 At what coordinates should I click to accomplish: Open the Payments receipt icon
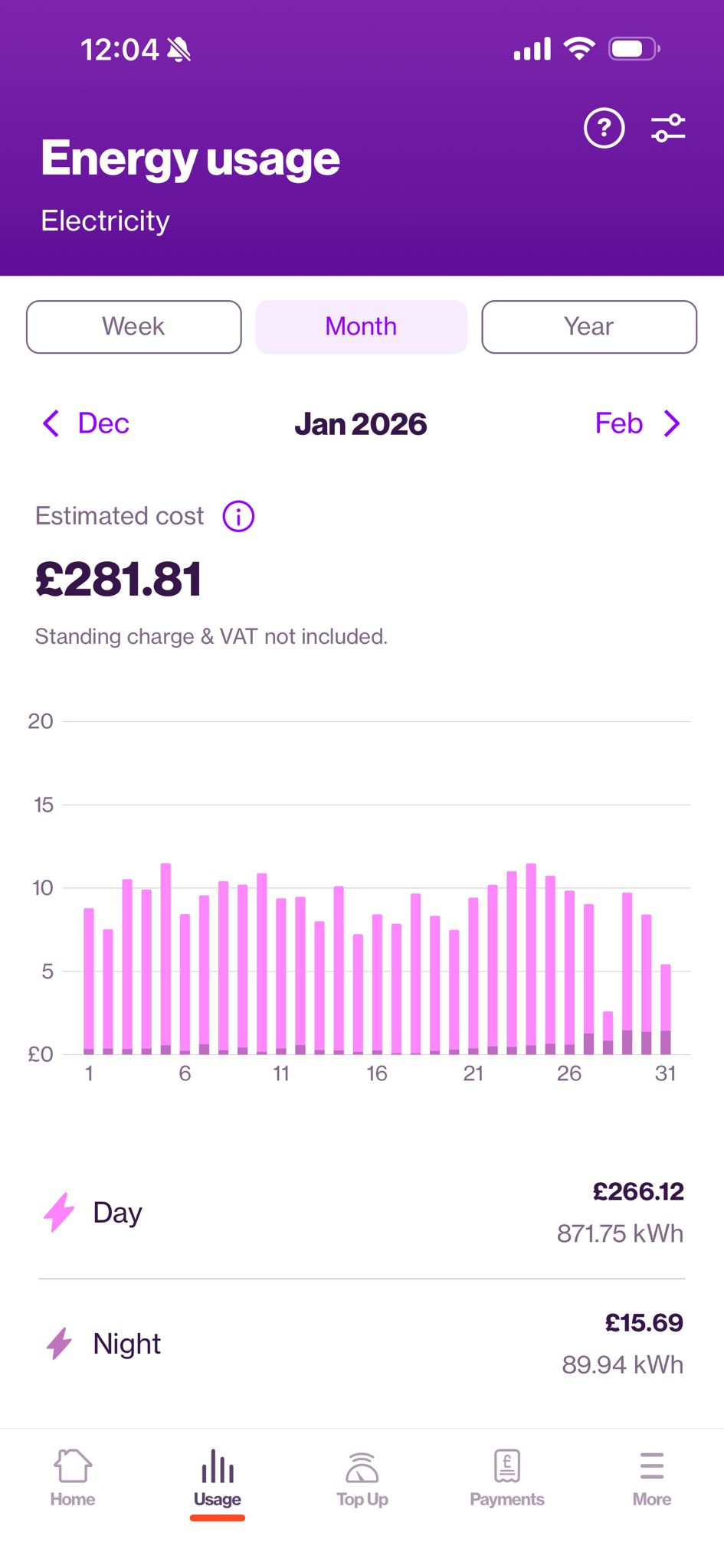(x=506, y=1466)
